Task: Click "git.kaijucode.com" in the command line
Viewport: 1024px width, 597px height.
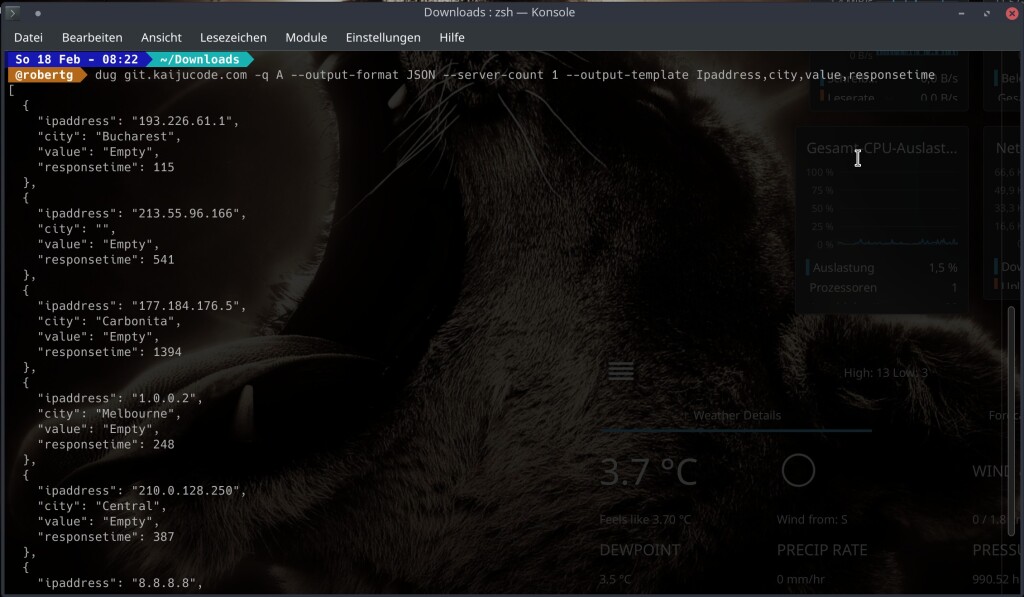Action: click(185, 75)
